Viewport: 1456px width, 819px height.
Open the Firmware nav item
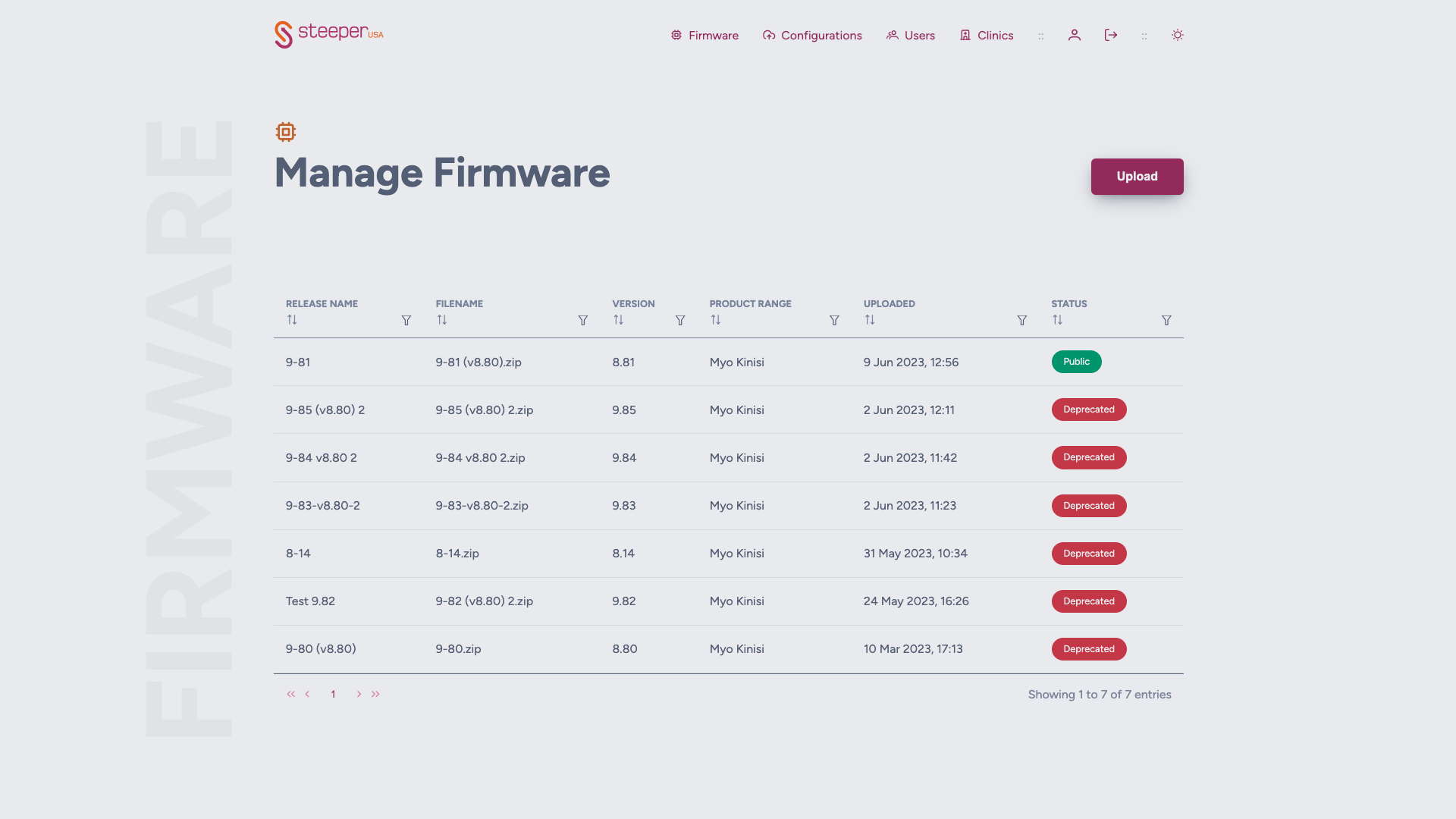(x=704, y=36)
